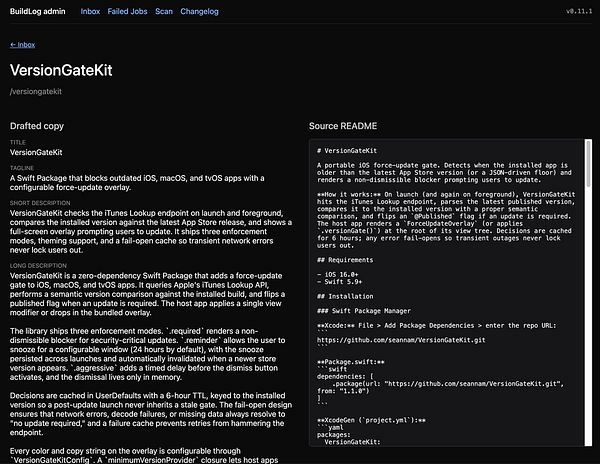
Task: Click the '**XcodeGen (`project.yml`):**' line
Action: click(371, 420)
